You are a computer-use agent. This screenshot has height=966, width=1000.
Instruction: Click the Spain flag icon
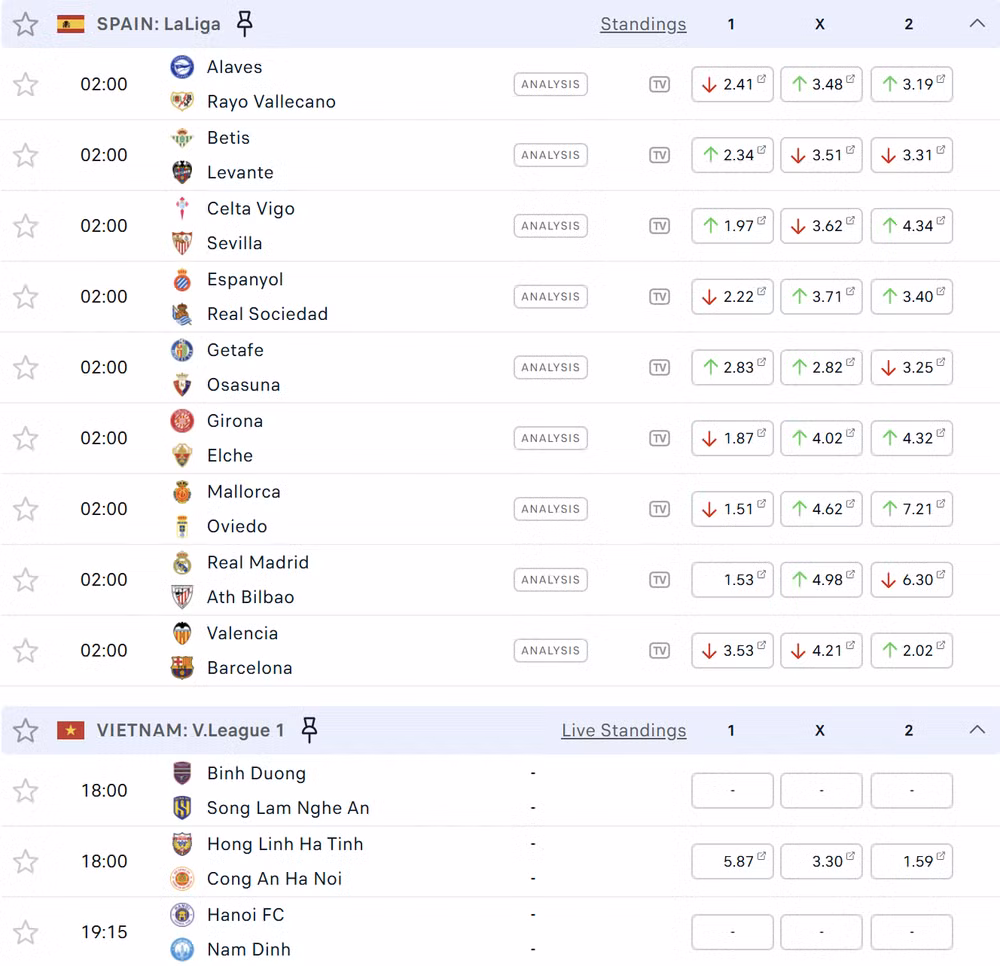tap(71, 24)
